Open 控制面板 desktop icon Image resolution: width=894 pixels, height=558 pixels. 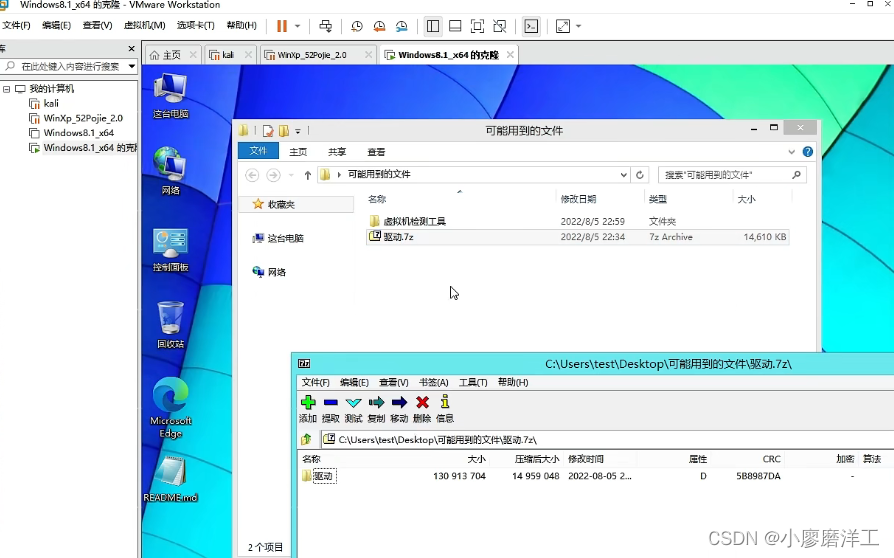click(170, 250)
